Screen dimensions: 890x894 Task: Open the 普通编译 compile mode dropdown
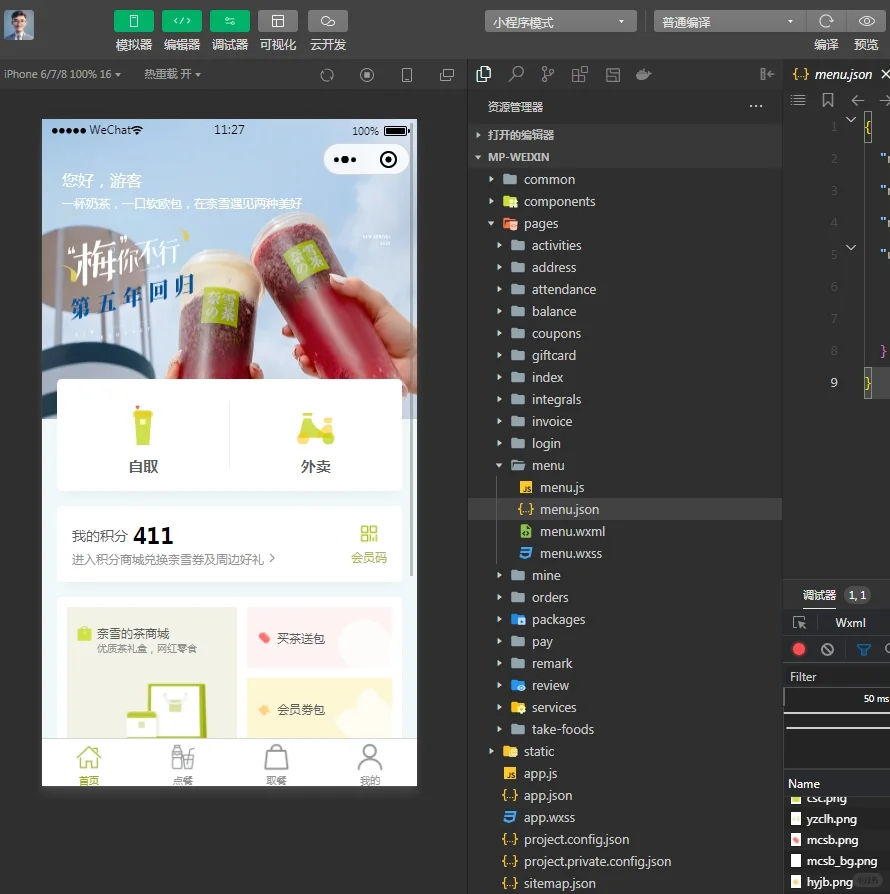[729, 22]
